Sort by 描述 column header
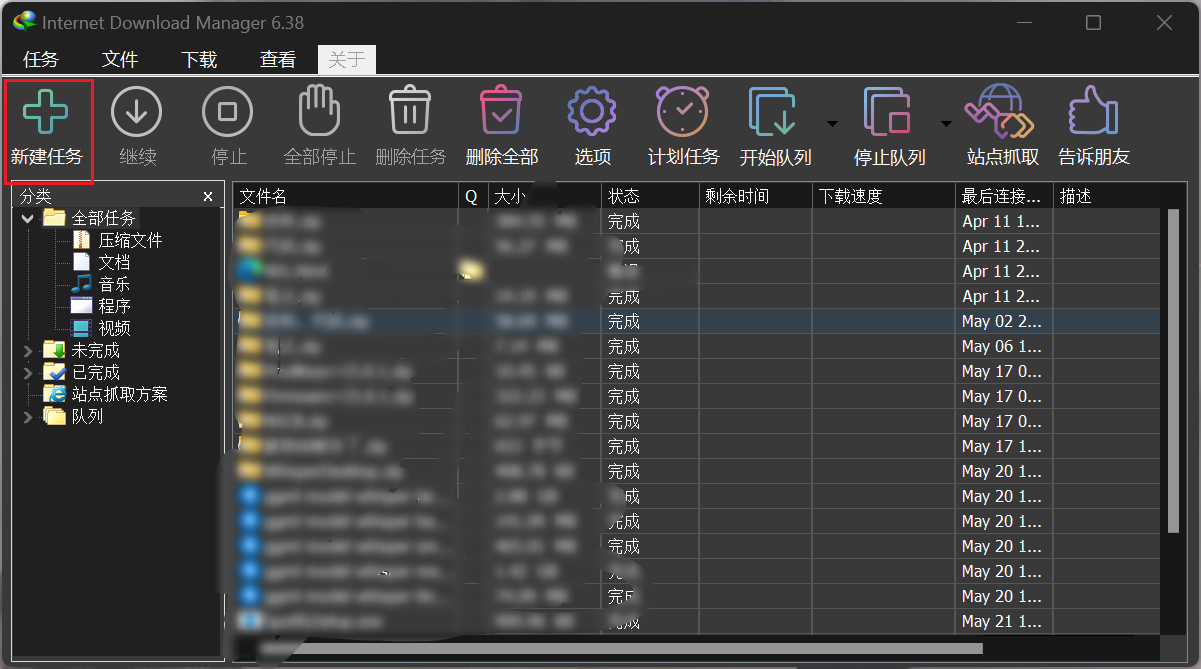 pos(1106,196)
